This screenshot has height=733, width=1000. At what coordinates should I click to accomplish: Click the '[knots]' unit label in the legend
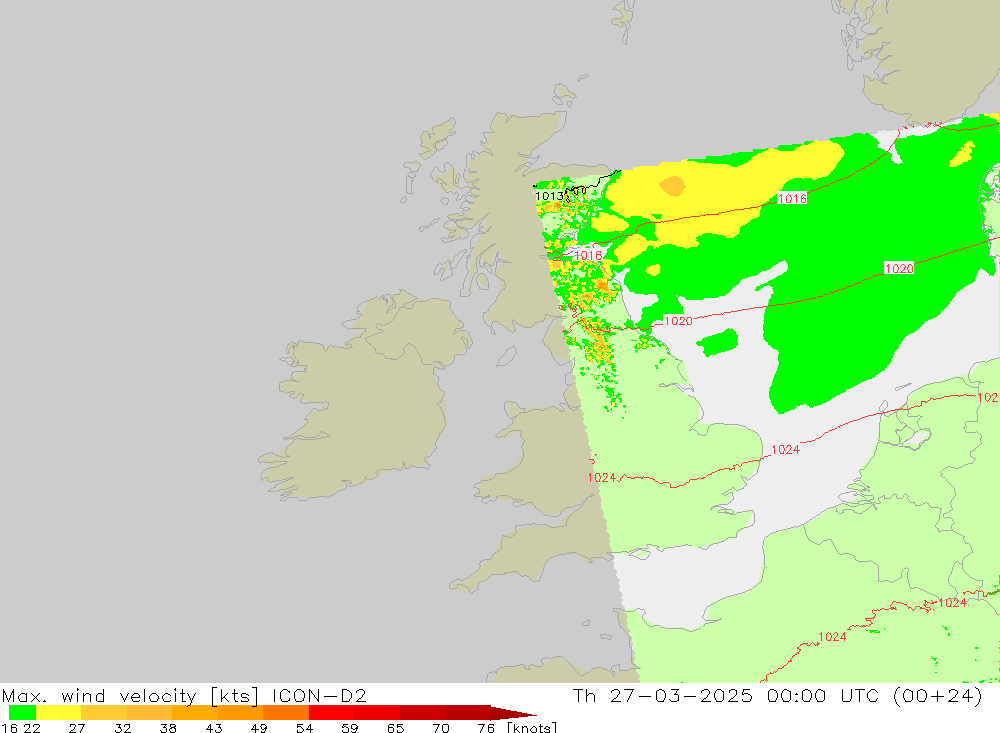click(x=531, y=727)
